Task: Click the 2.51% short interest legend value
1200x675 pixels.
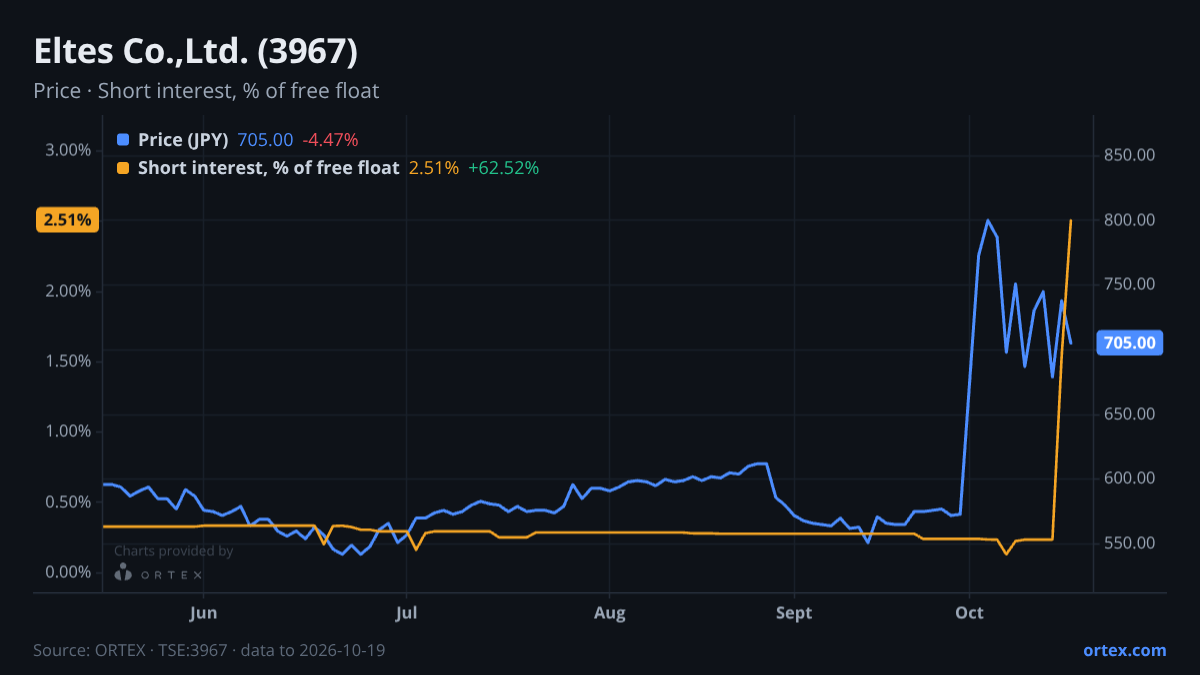Action: coord(434,168)
